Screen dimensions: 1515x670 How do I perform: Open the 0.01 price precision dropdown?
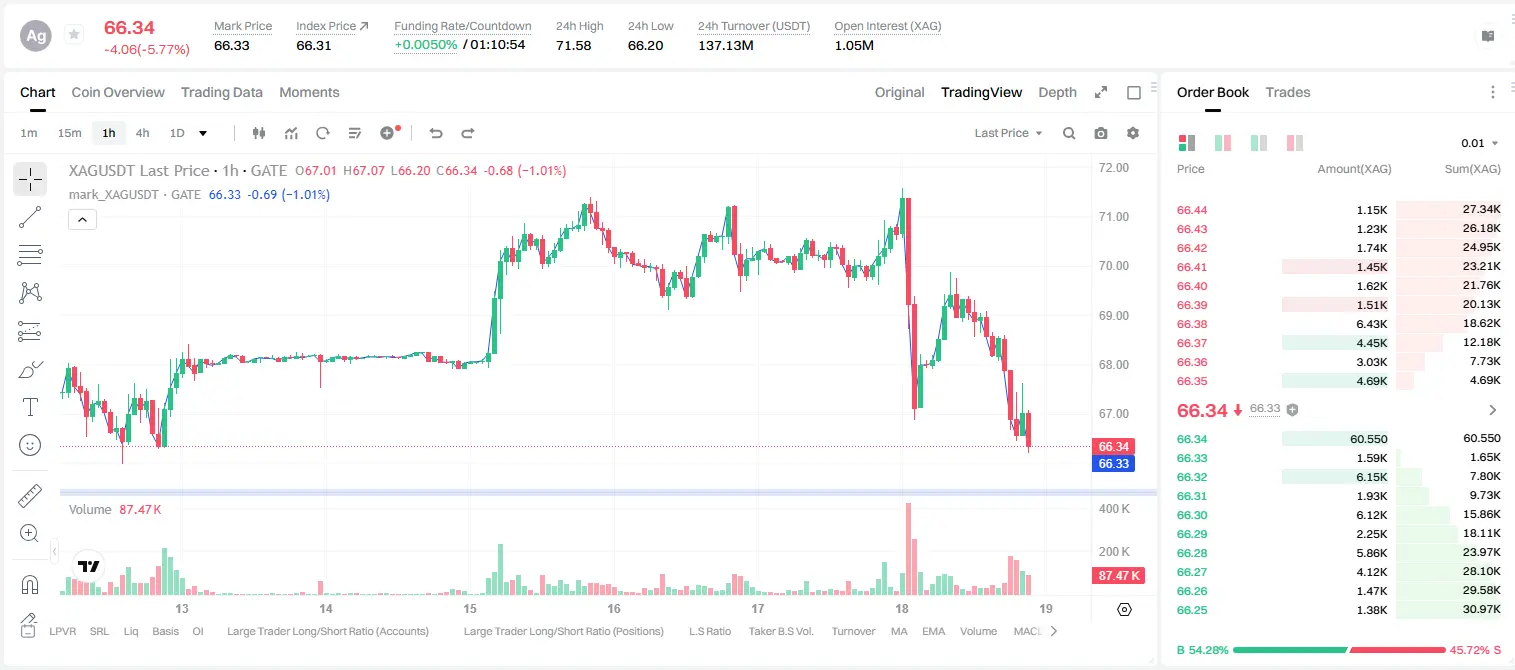pyautogui.click(x=1480, y=143)
